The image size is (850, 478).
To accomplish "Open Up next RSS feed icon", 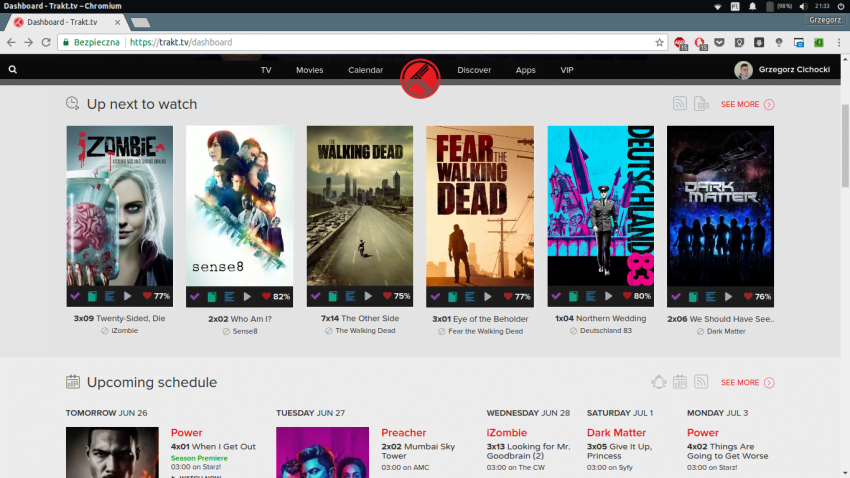I will [x=680, y=104].
